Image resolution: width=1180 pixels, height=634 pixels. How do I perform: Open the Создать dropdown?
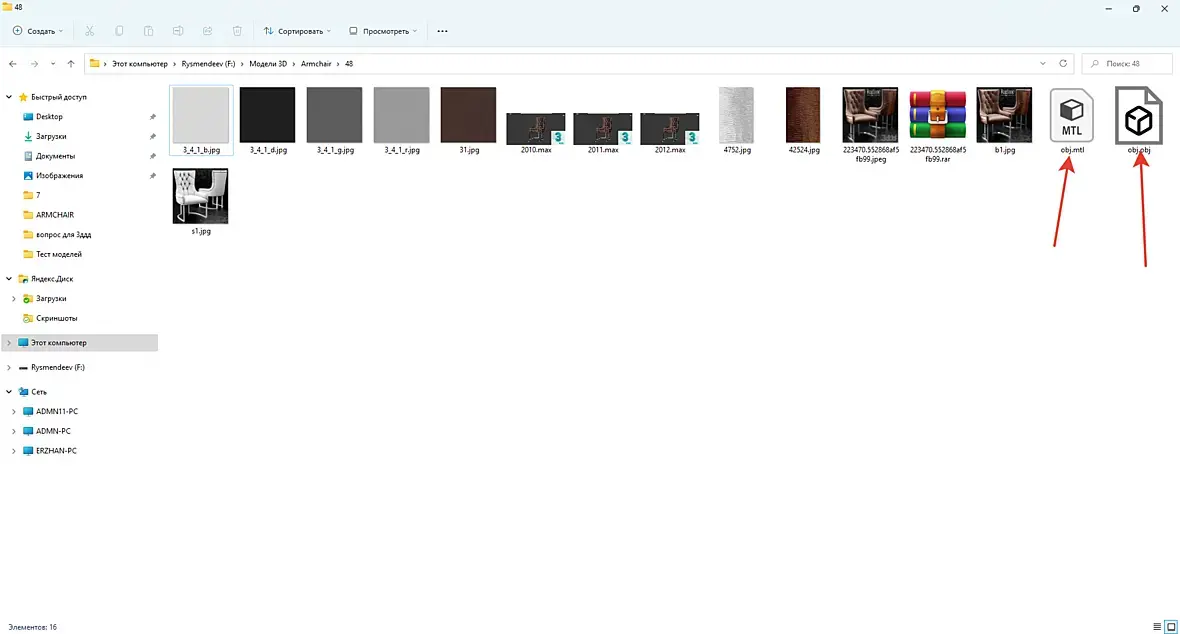point(38,31)
